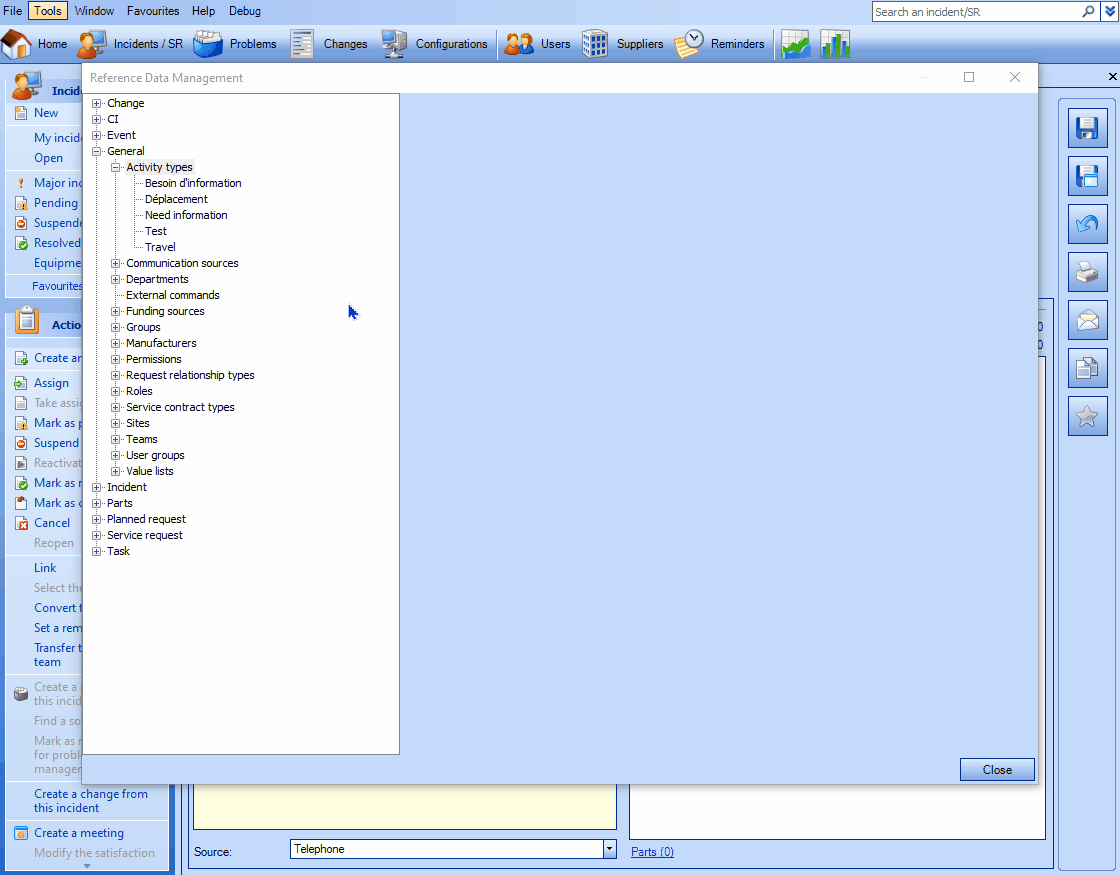Expand the Incident tree node
The height and width of the screenshot is (875, 1120).
(97, 487)
